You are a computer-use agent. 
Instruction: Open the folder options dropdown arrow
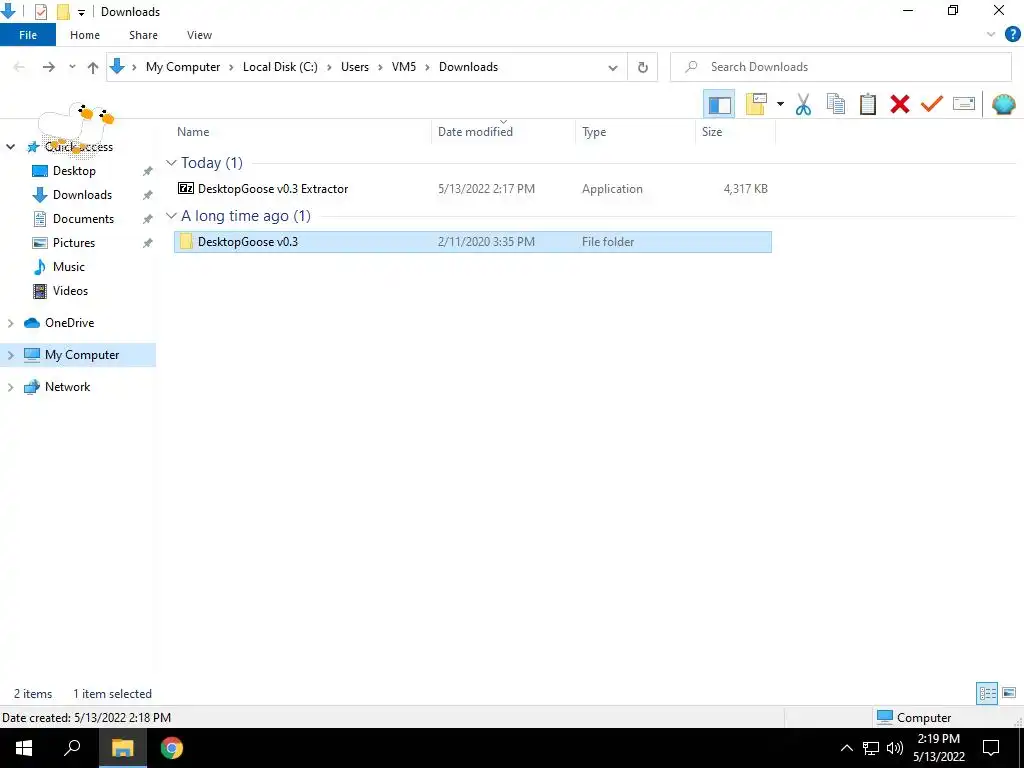coord(780,104)
